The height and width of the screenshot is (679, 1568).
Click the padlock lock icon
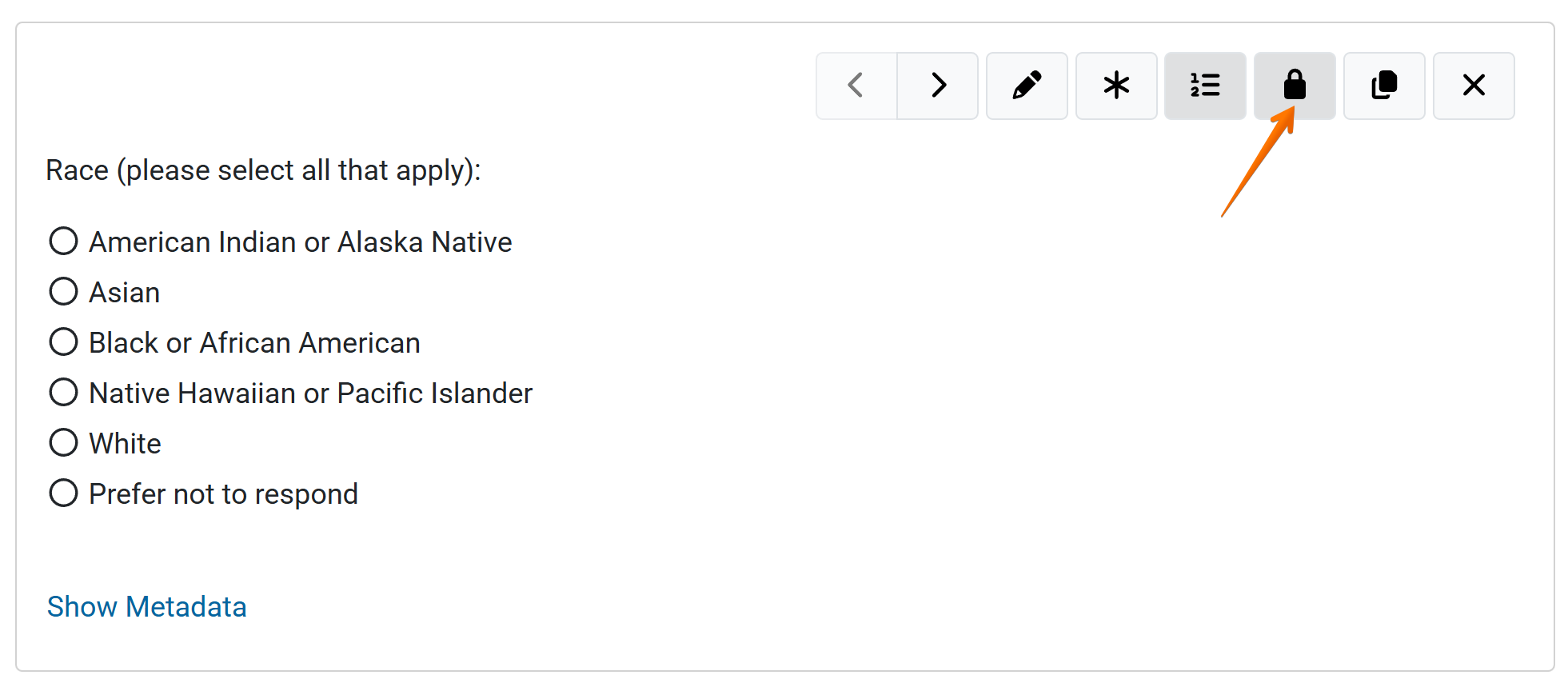coord(1295,86)
